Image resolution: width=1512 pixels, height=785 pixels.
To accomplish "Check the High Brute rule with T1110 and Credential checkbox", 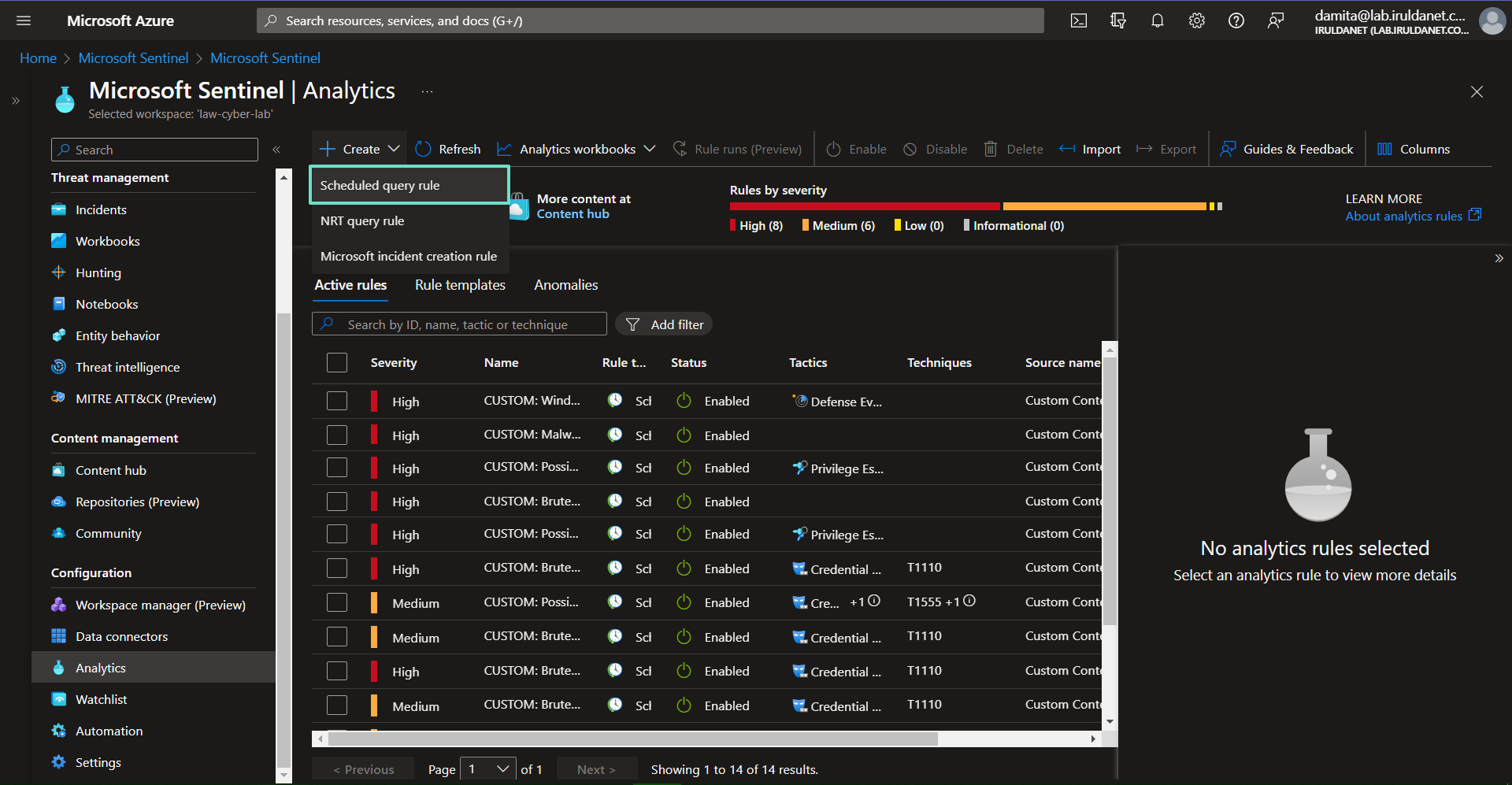I will click(337, 568).
